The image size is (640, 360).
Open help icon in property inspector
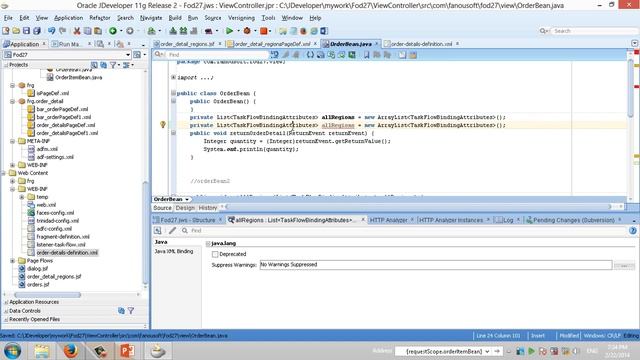tap(633, 231)
